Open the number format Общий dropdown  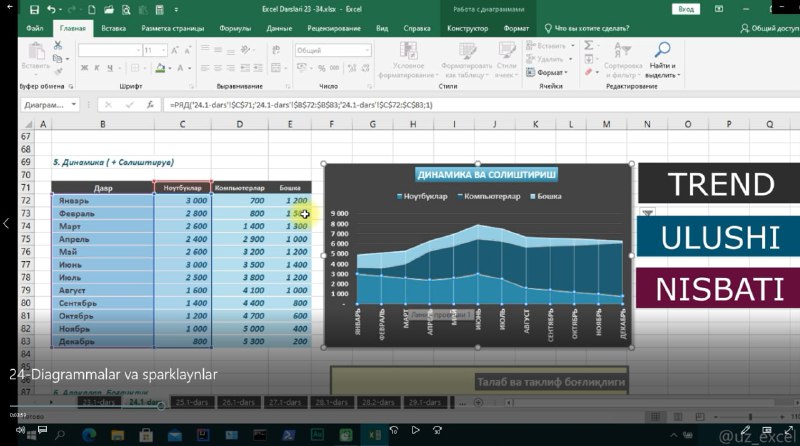(x=367, y=50)
